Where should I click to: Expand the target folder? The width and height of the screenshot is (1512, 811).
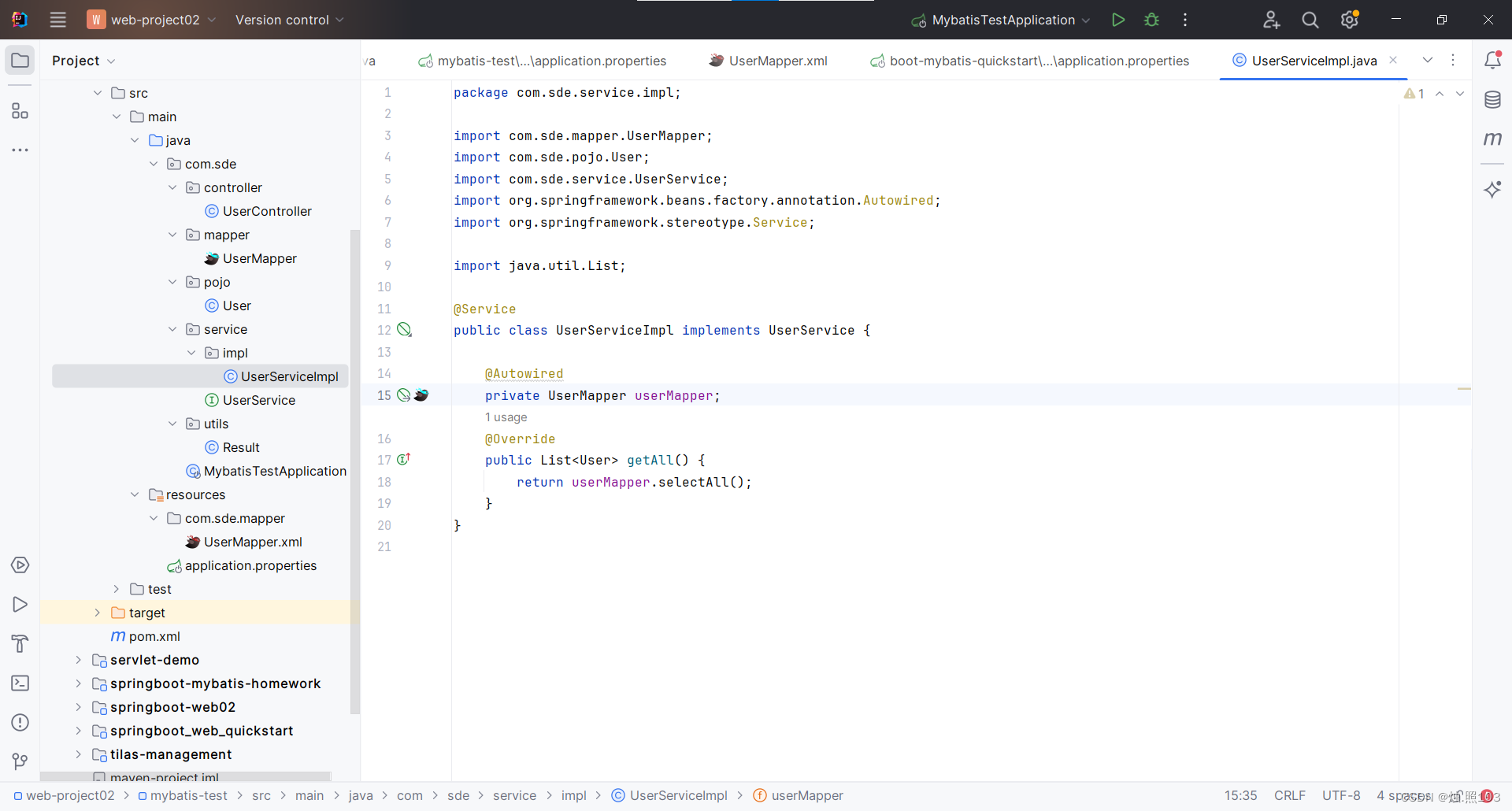97,613
